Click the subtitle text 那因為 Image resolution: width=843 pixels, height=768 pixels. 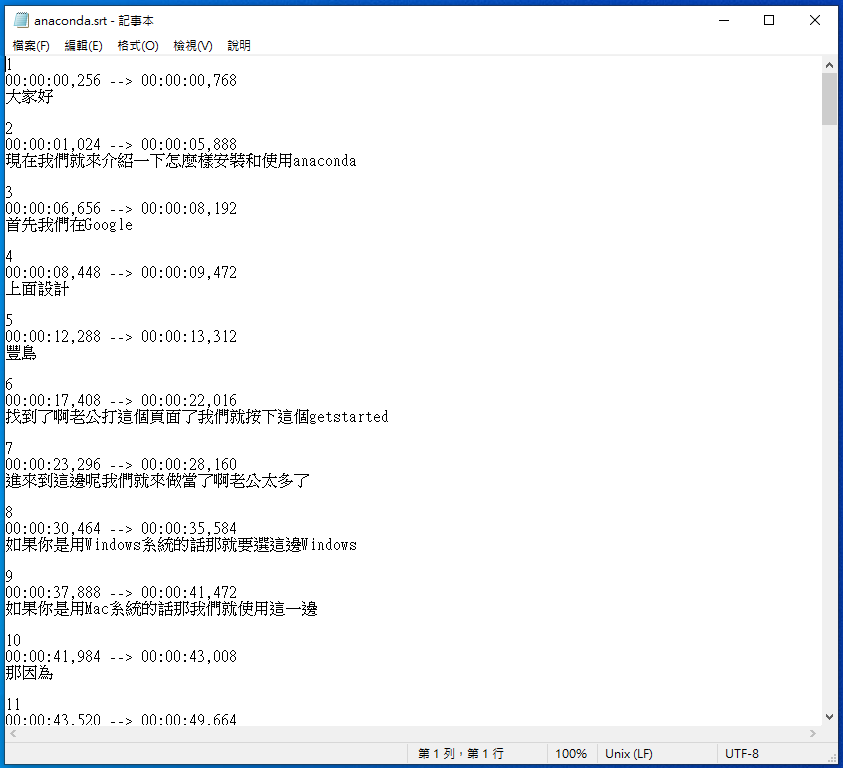pyautogui.click(x=30, y=673)
